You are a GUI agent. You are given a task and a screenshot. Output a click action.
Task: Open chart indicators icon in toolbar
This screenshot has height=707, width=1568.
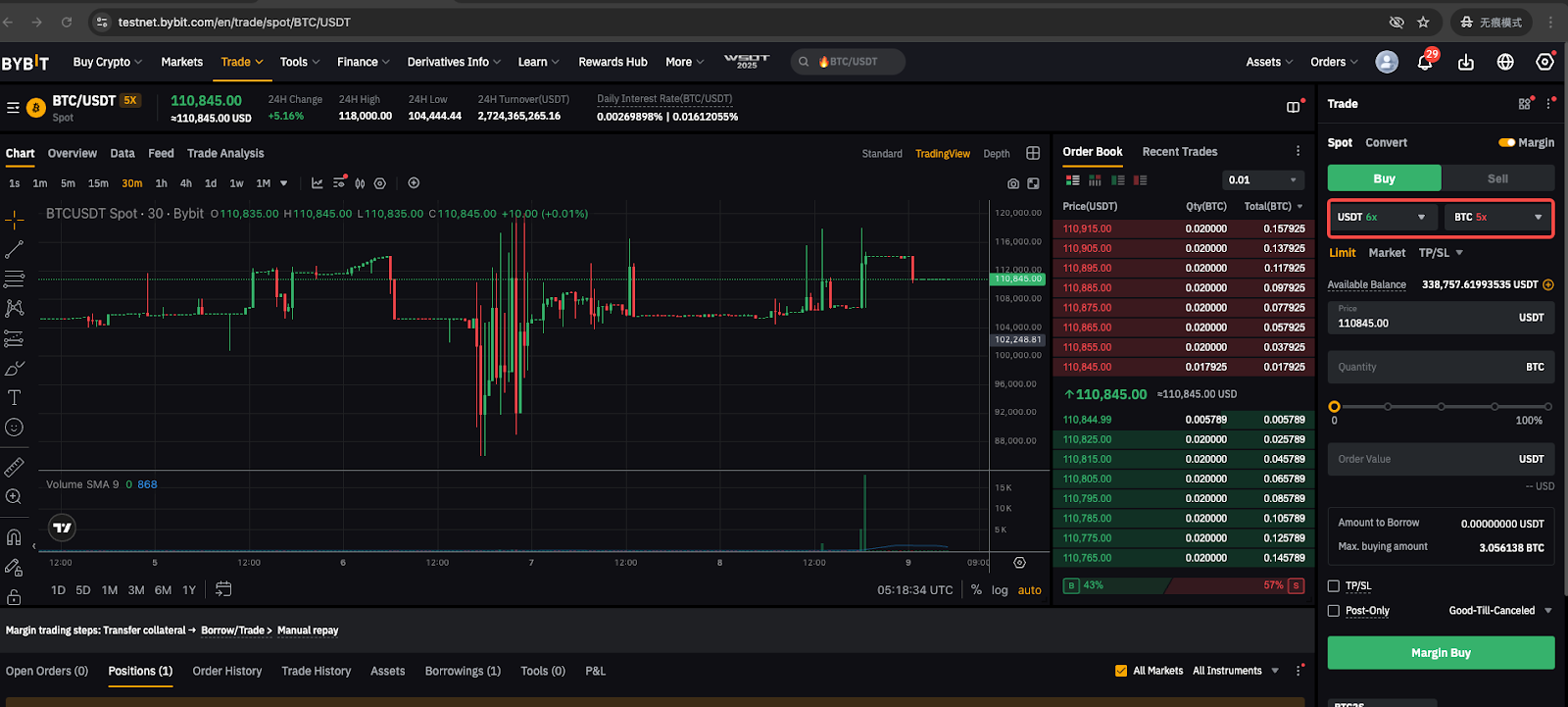click(x=317, y=183)
